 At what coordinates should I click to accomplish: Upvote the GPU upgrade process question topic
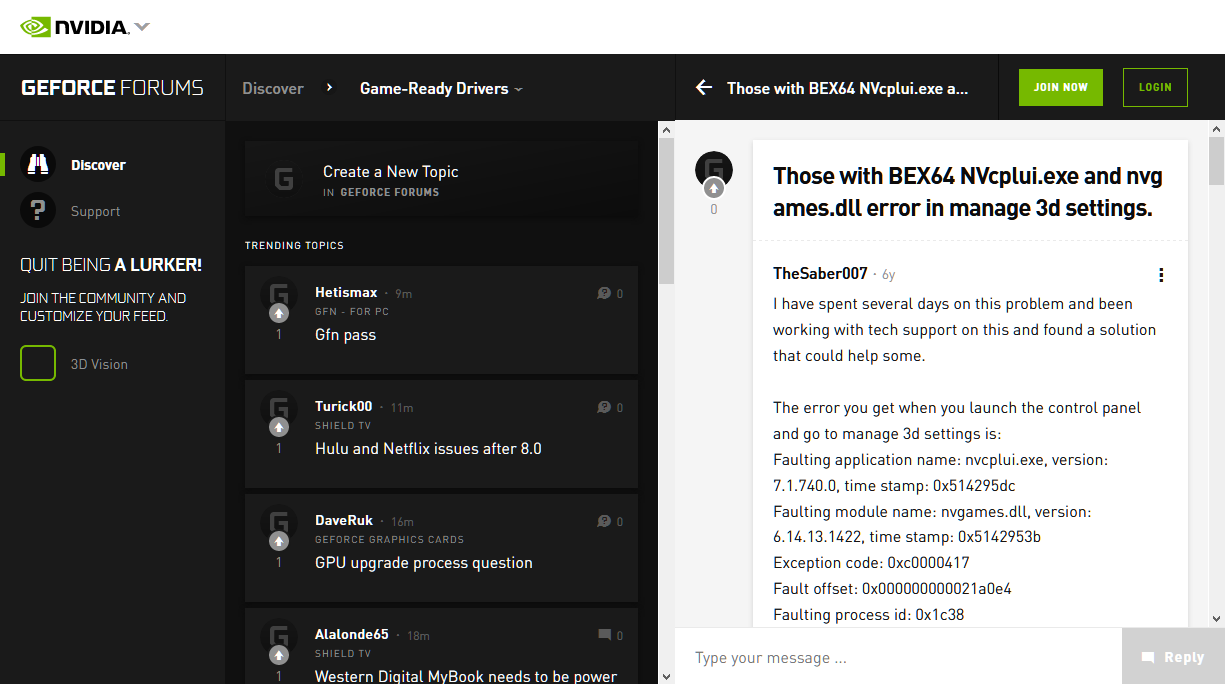coord(279,541)
